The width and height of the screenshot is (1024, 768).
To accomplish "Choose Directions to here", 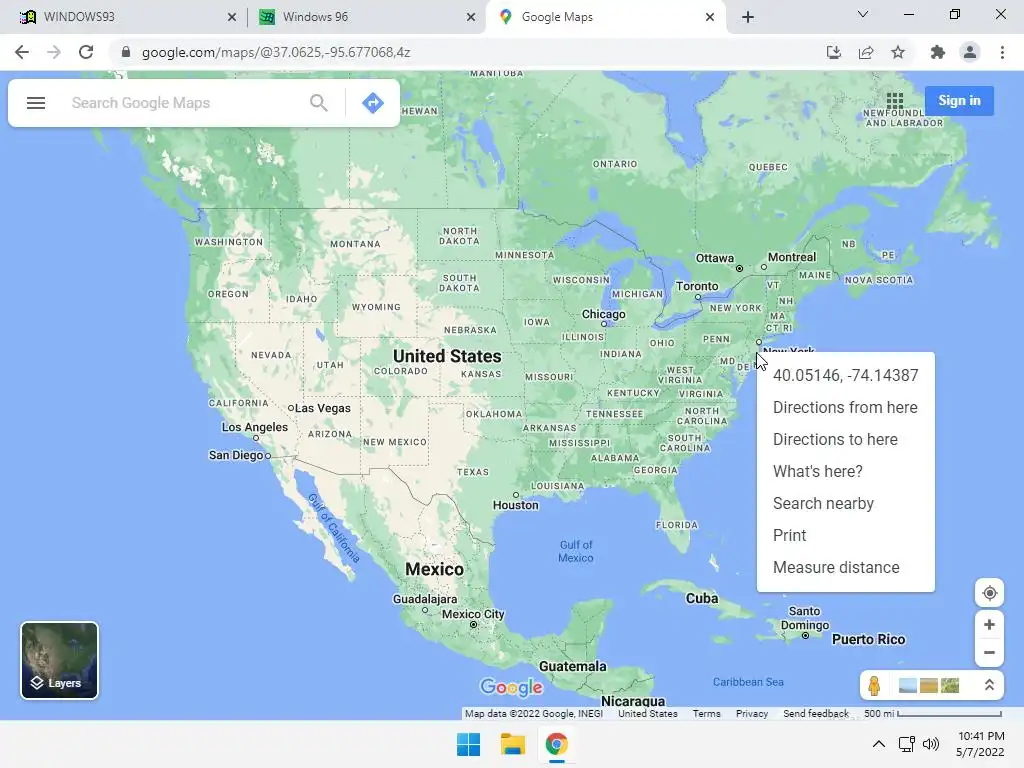I will point(846,440).
